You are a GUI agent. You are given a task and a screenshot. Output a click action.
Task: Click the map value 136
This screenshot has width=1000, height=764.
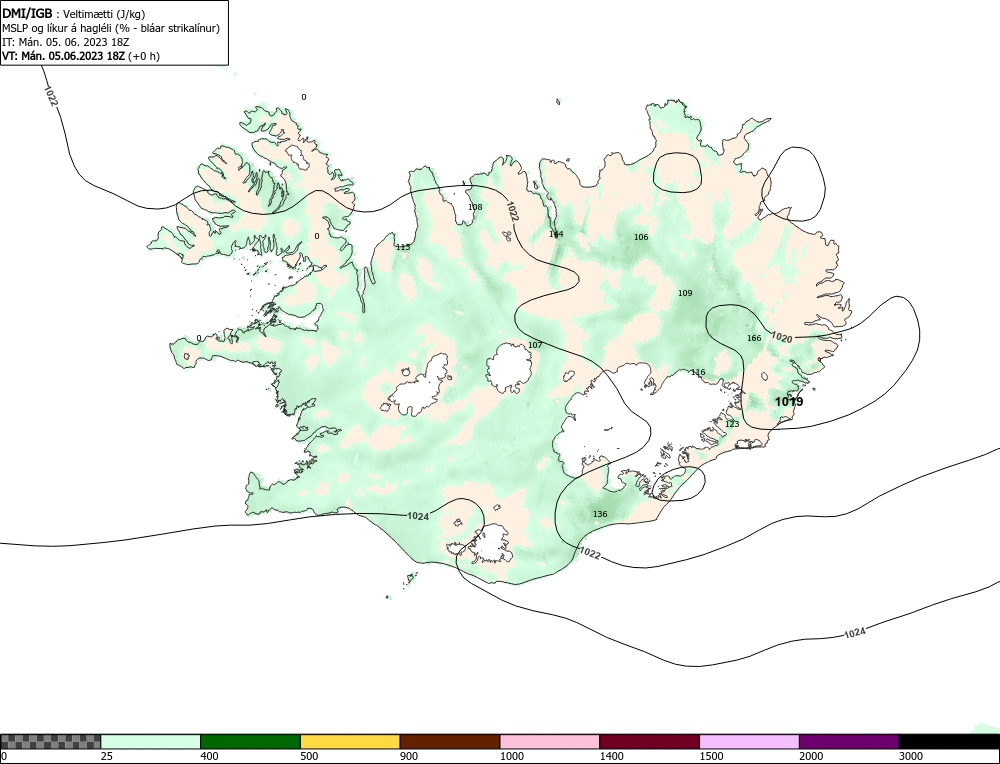point(600,514)
